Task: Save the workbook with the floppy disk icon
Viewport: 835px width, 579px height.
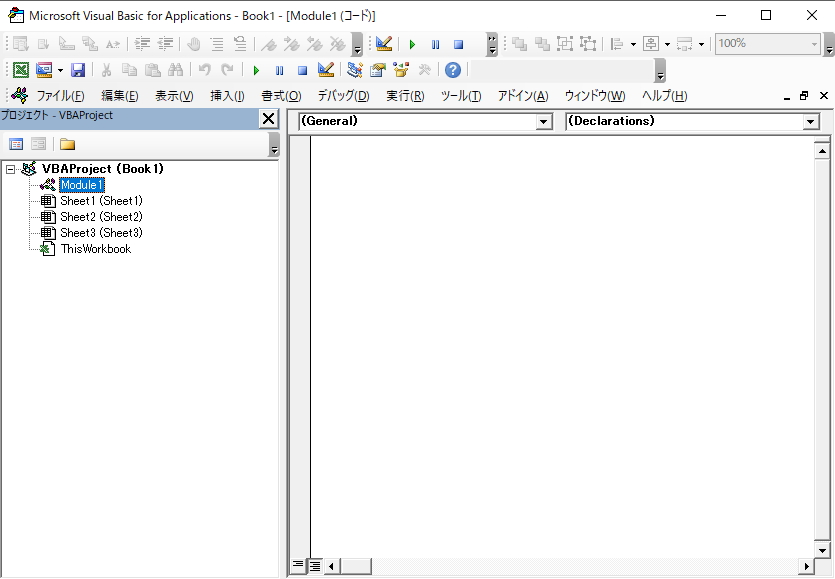Action: point(78,70)
